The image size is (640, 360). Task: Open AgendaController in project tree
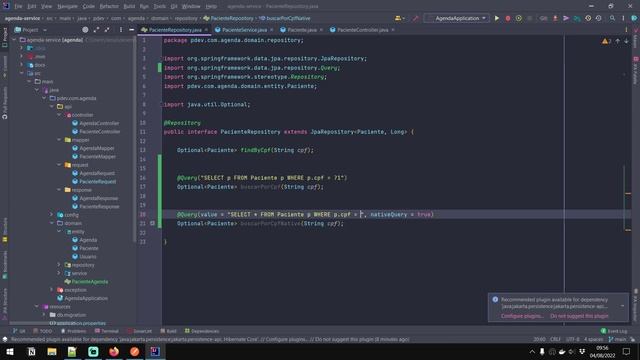pos(99,123)
